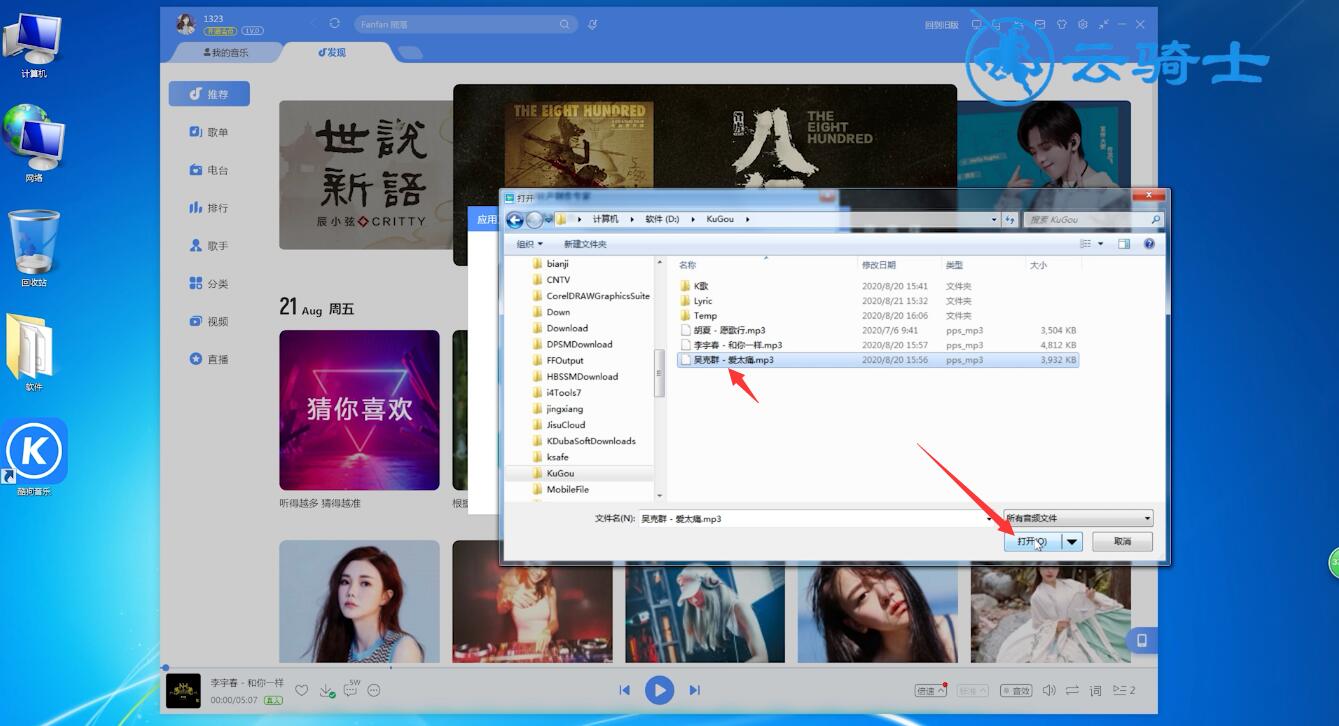Screen dimensions: 1339x726
Task: Skip to next track in KuGou
Action: (x=694, y=690)
